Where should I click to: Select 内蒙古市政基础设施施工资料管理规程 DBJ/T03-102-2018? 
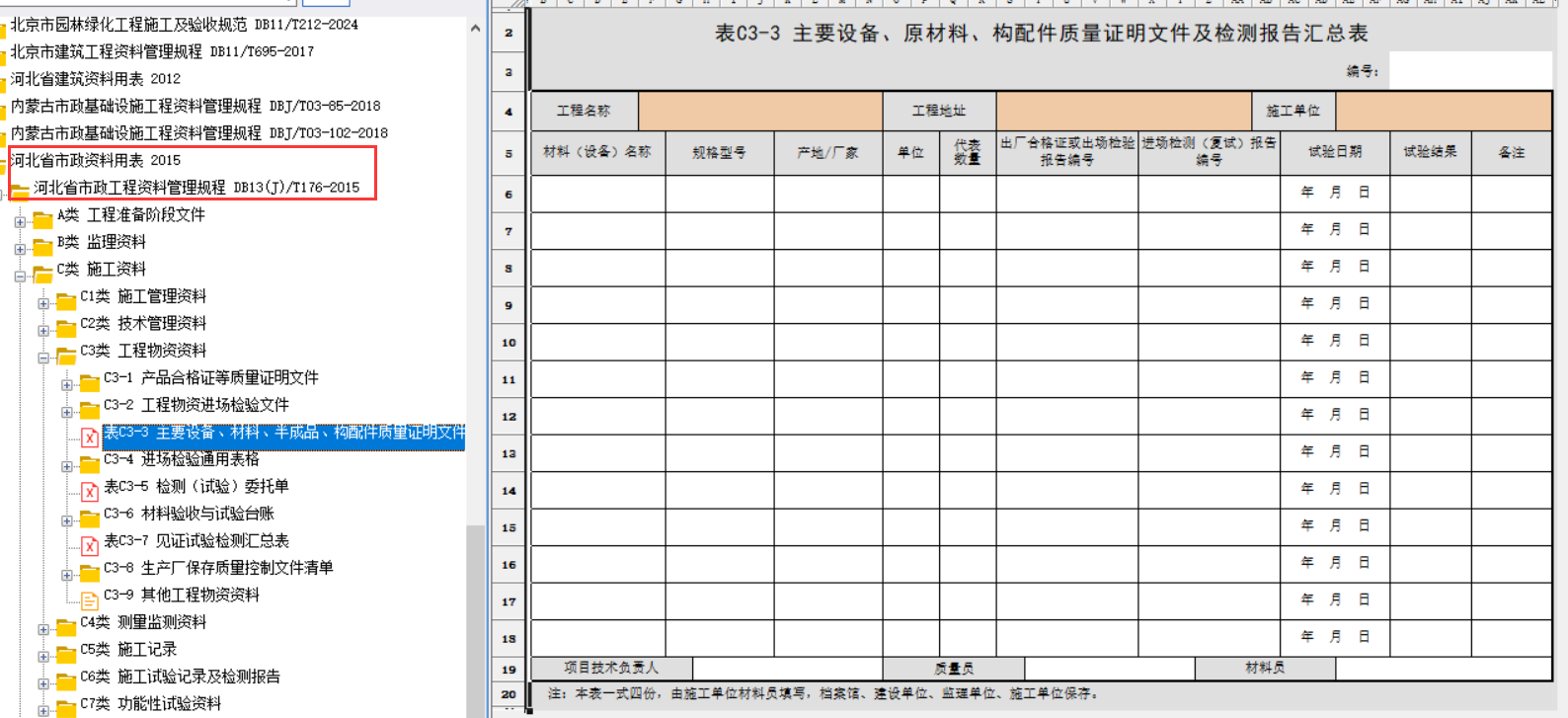click(x=198, y=133)
